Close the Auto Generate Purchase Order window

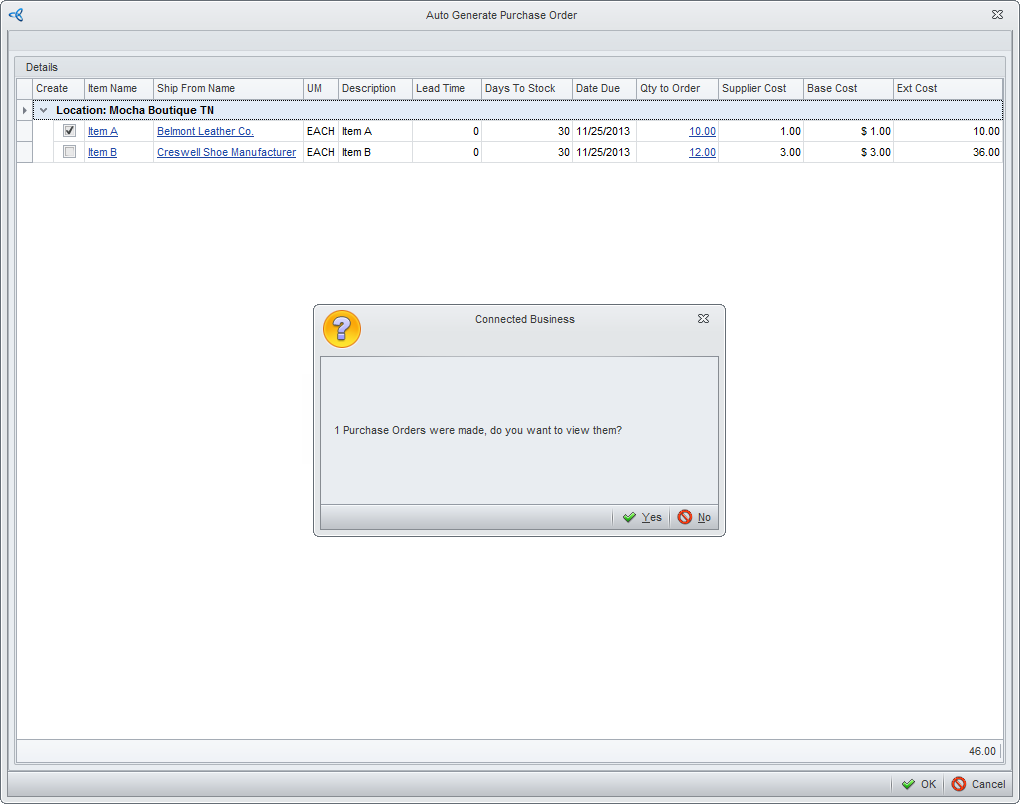click(x=997, y=14)
